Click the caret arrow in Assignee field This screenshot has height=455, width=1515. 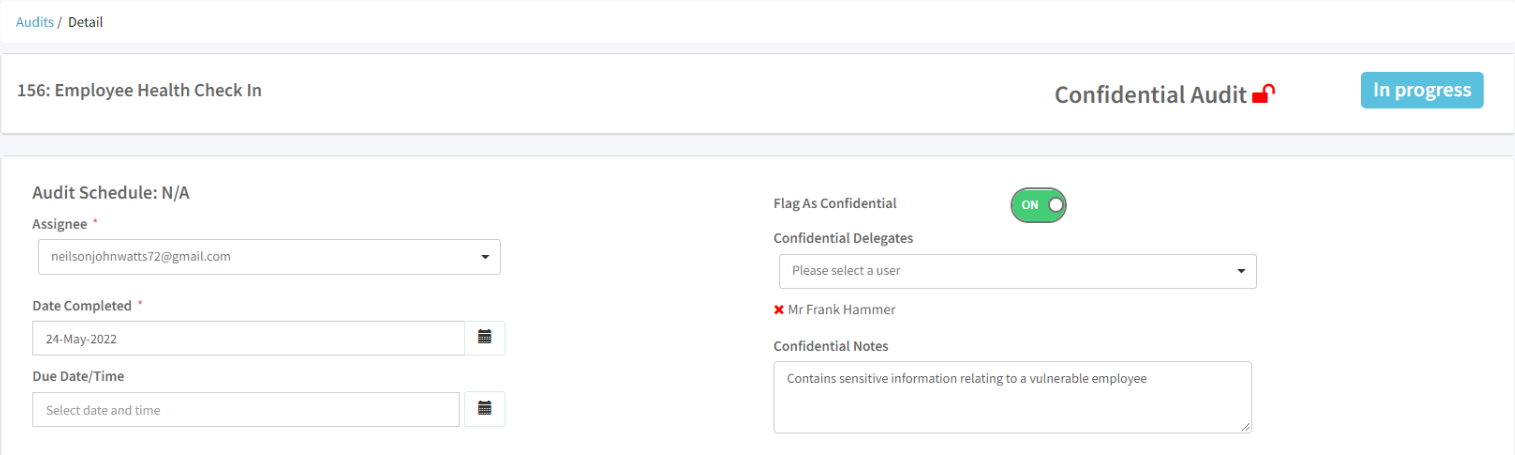coord(485,257)
